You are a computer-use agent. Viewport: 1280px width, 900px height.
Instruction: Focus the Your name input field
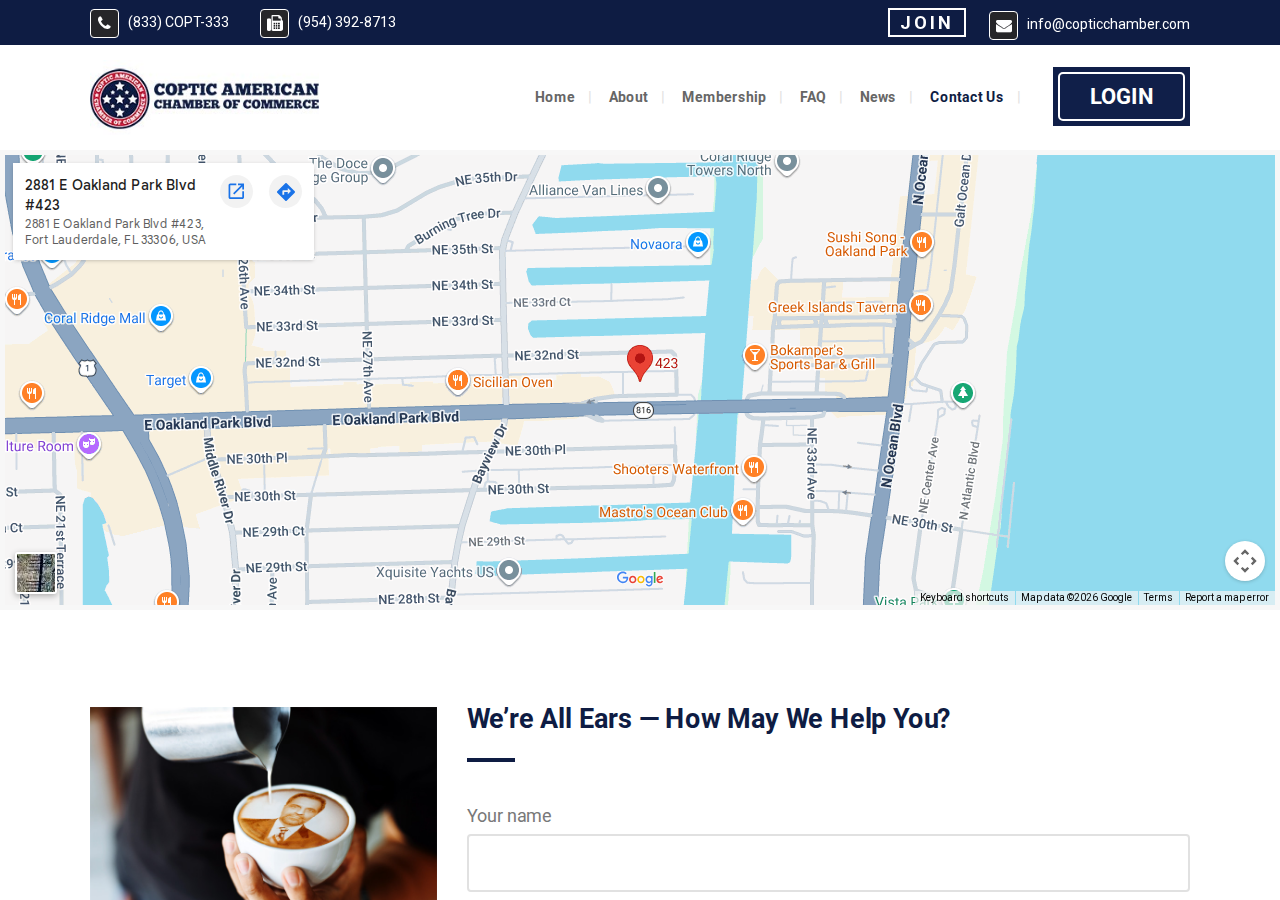pyautogui.click(x=828, y=863)
